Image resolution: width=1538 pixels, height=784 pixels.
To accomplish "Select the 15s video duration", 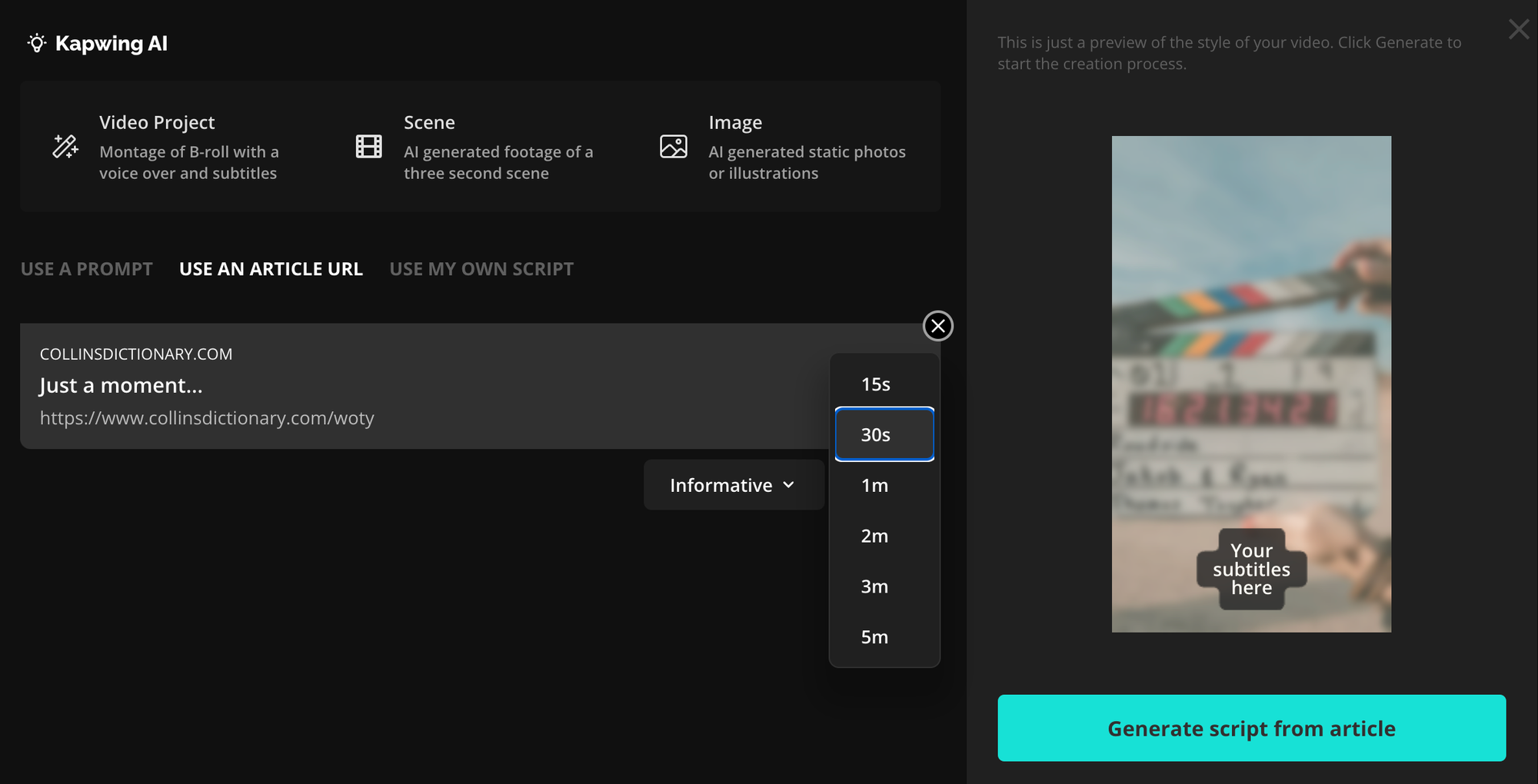I will (875, 384).
